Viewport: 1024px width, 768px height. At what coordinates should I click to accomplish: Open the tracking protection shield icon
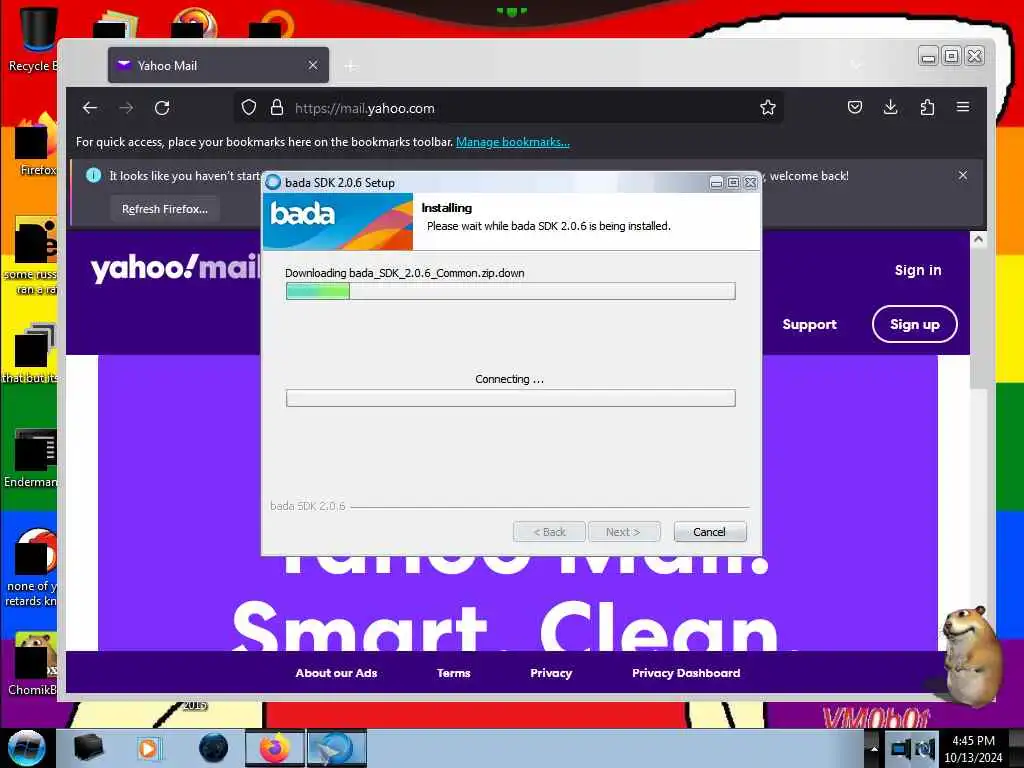[249, 107]
